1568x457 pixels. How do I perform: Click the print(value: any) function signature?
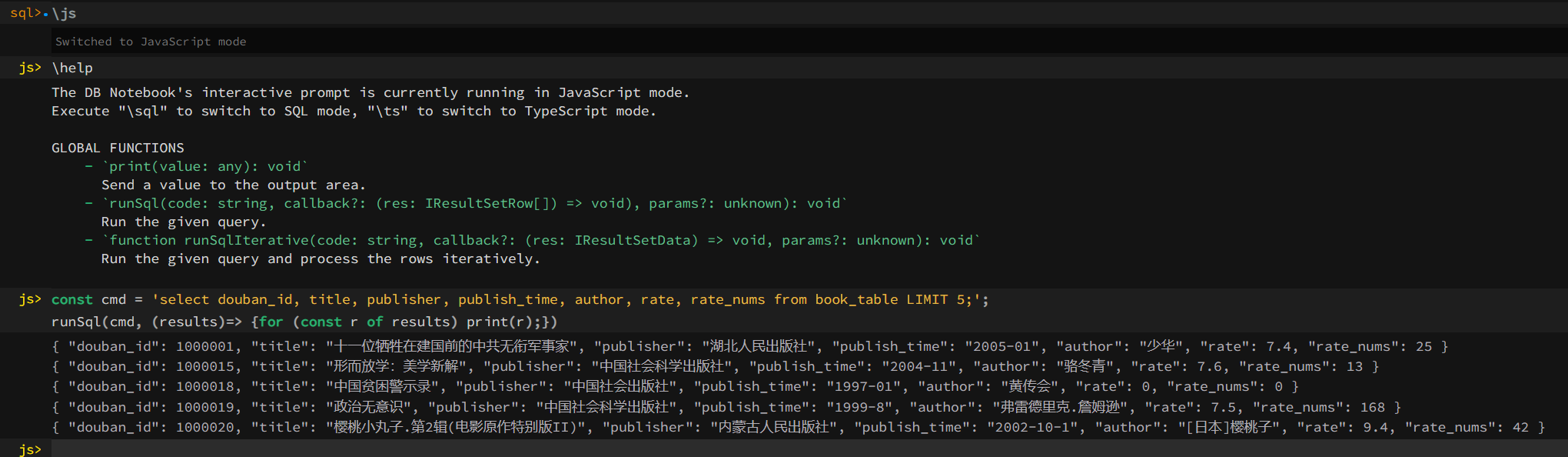pos(205,166)
